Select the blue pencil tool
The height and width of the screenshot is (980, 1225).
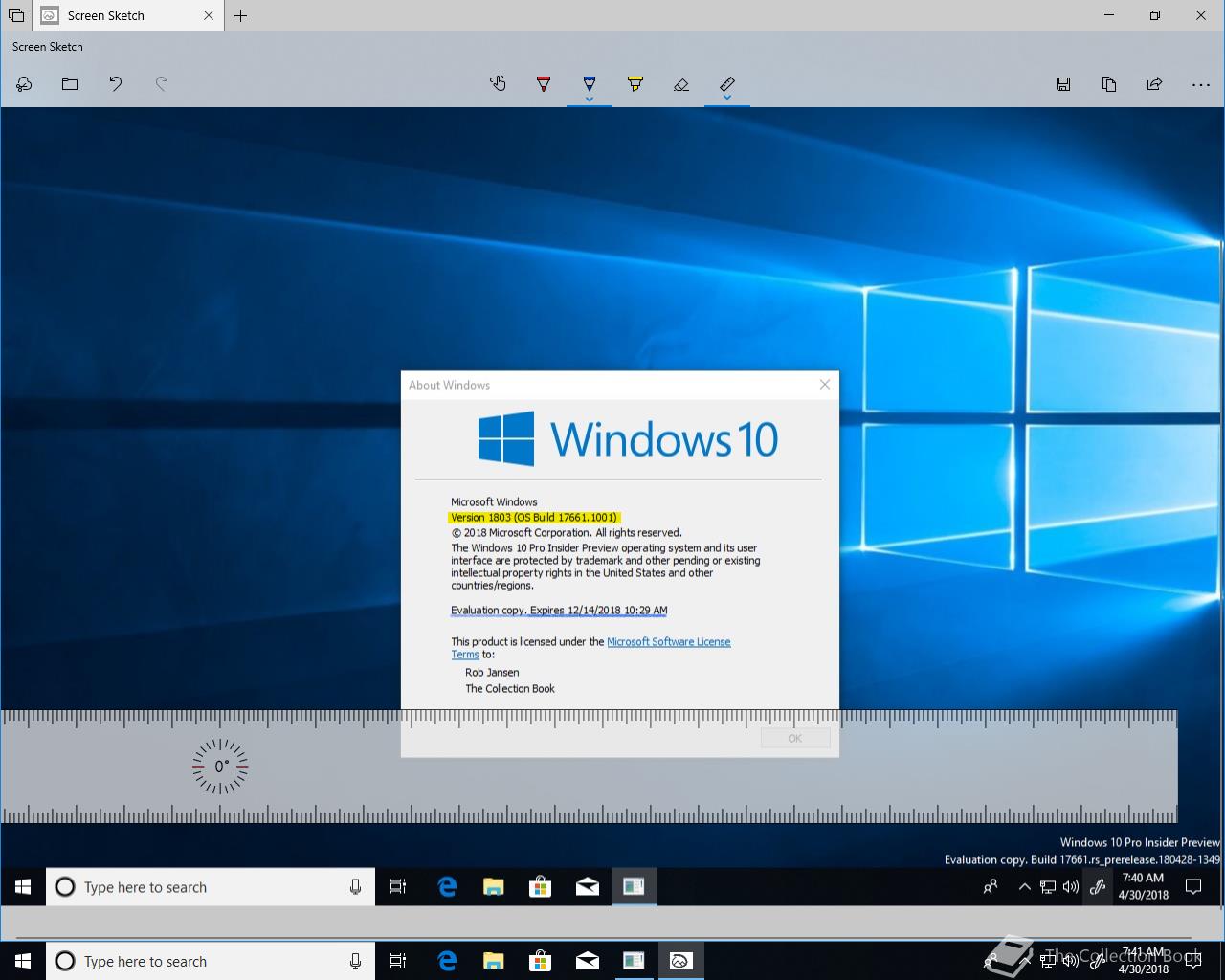tap(590, 83)
